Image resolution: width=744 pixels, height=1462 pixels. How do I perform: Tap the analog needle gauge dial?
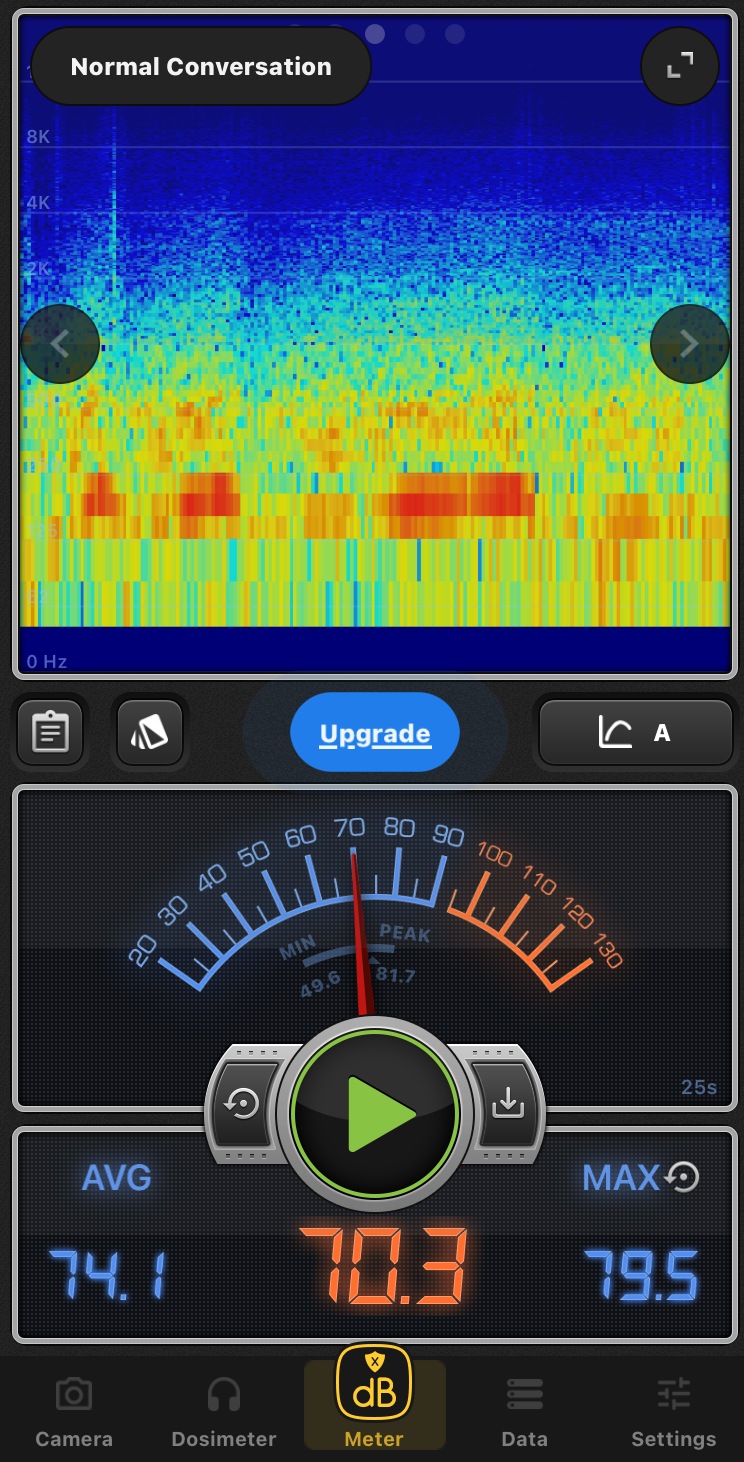click(x=375, y=900)
